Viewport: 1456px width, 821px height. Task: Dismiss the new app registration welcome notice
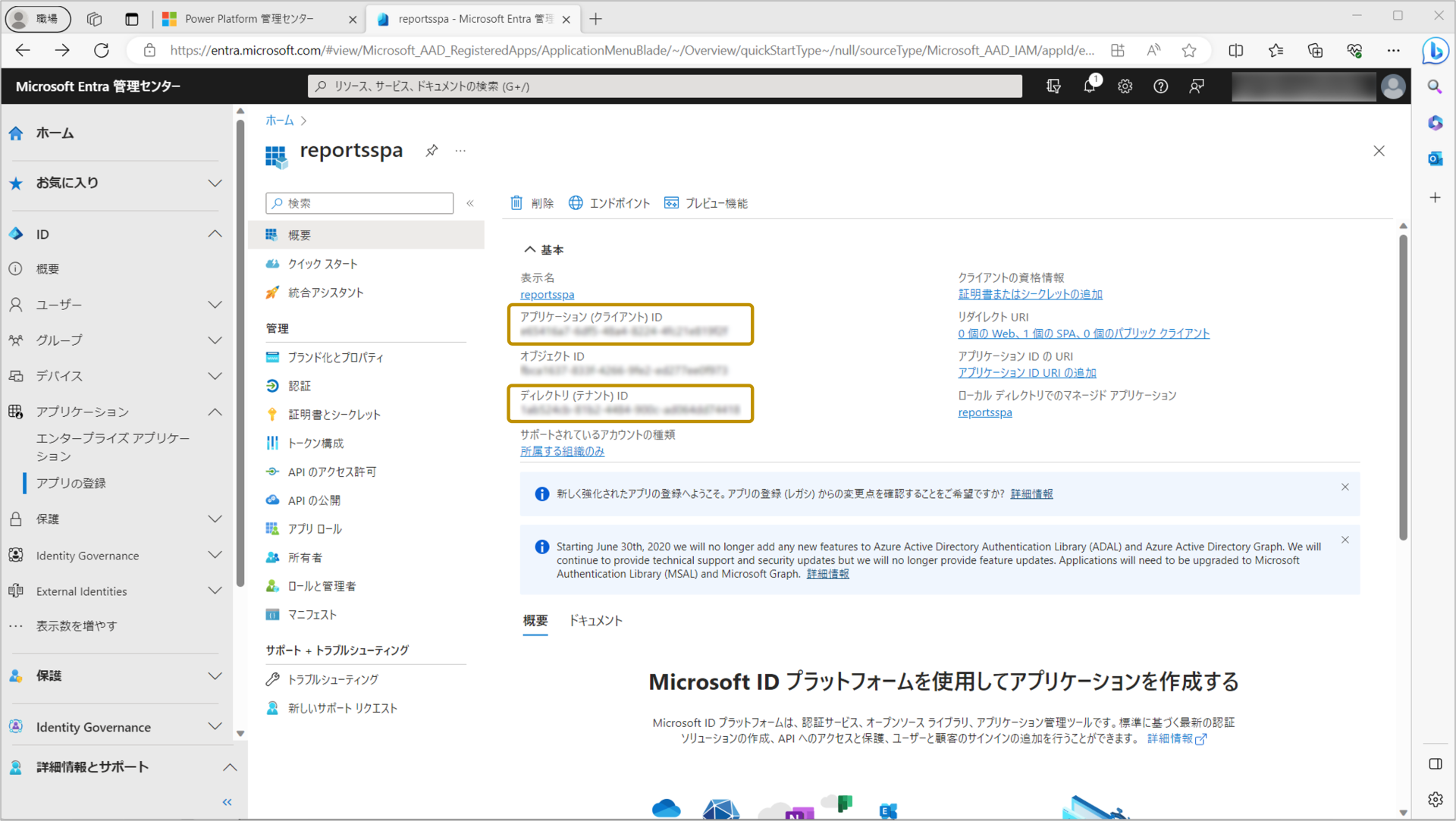pyautogui.click(x=1345, y=487)
